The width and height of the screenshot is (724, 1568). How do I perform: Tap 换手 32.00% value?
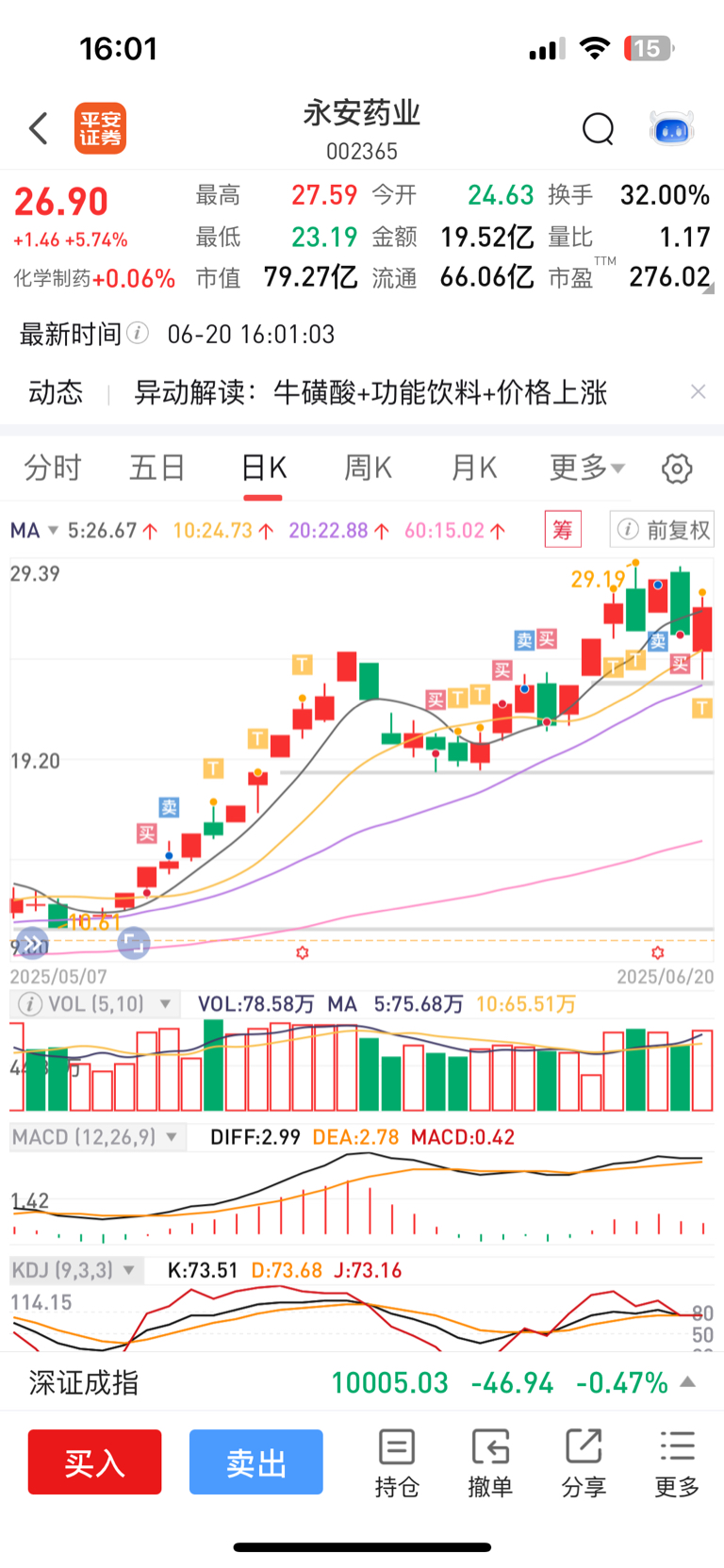[x=665, y=195]
